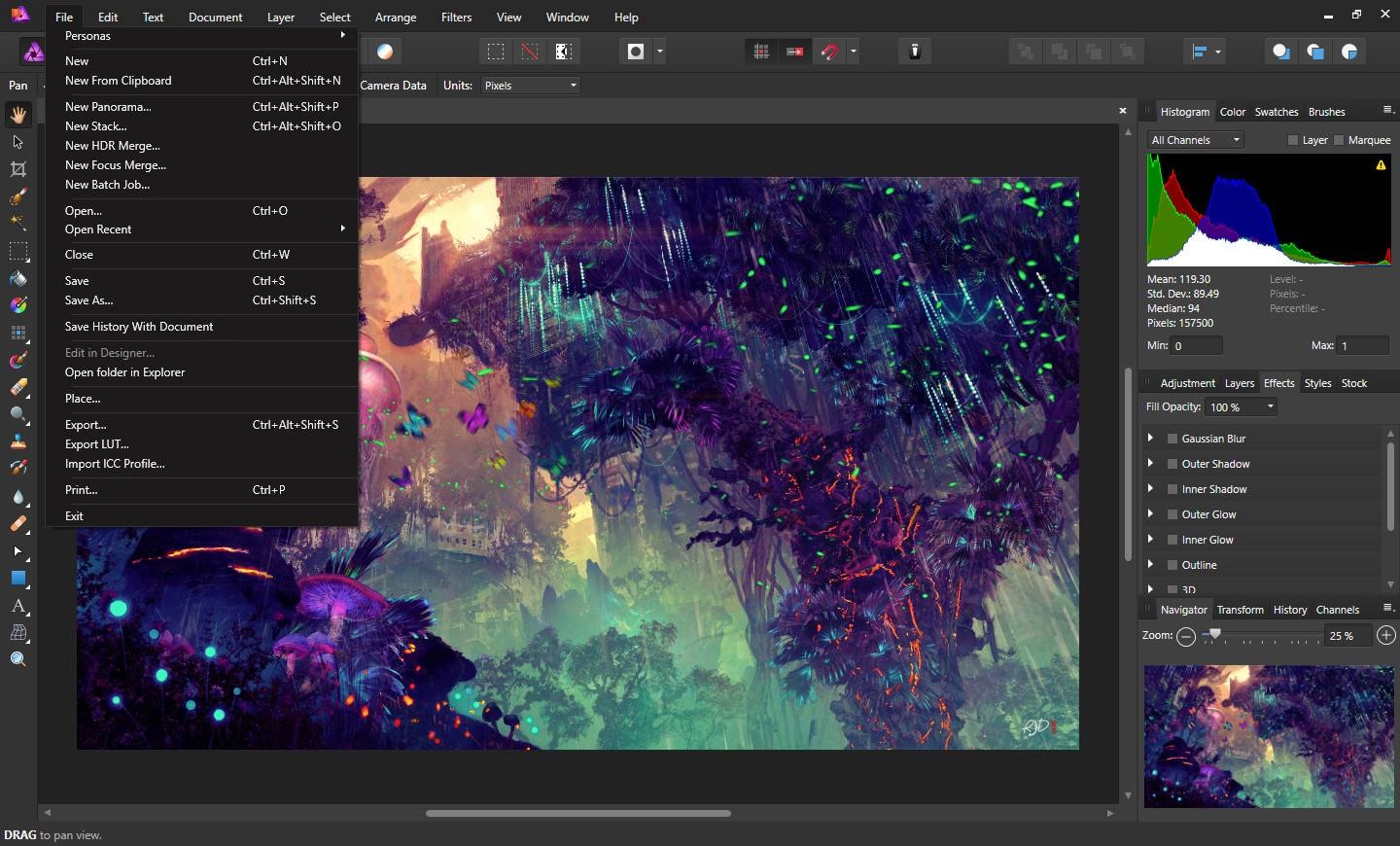
Task: Open the Units Pixels dropdown
Action: pos(531,86)
